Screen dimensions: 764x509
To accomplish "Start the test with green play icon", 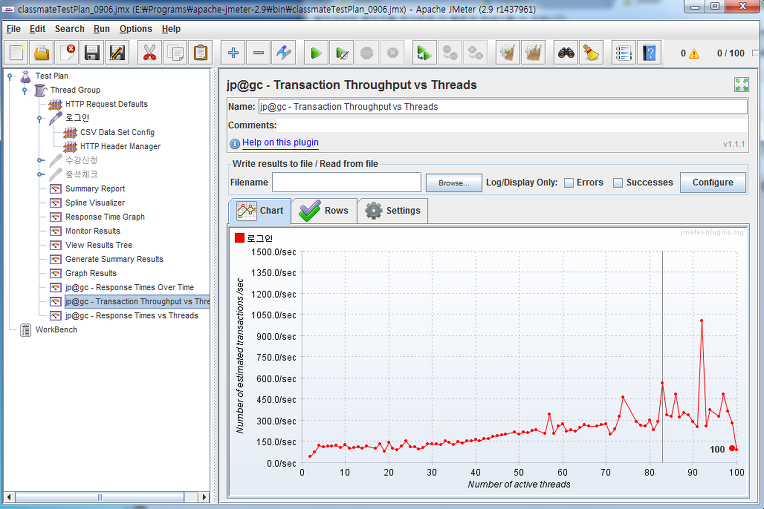I will (316, 53).
